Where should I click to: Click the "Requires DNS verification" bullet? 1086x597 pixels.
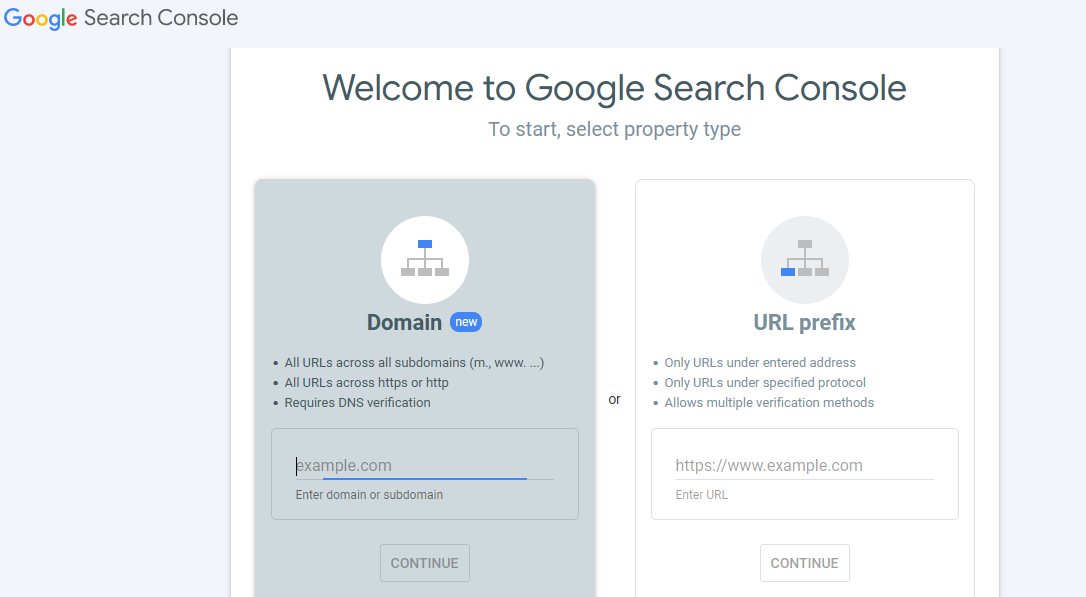357,403
